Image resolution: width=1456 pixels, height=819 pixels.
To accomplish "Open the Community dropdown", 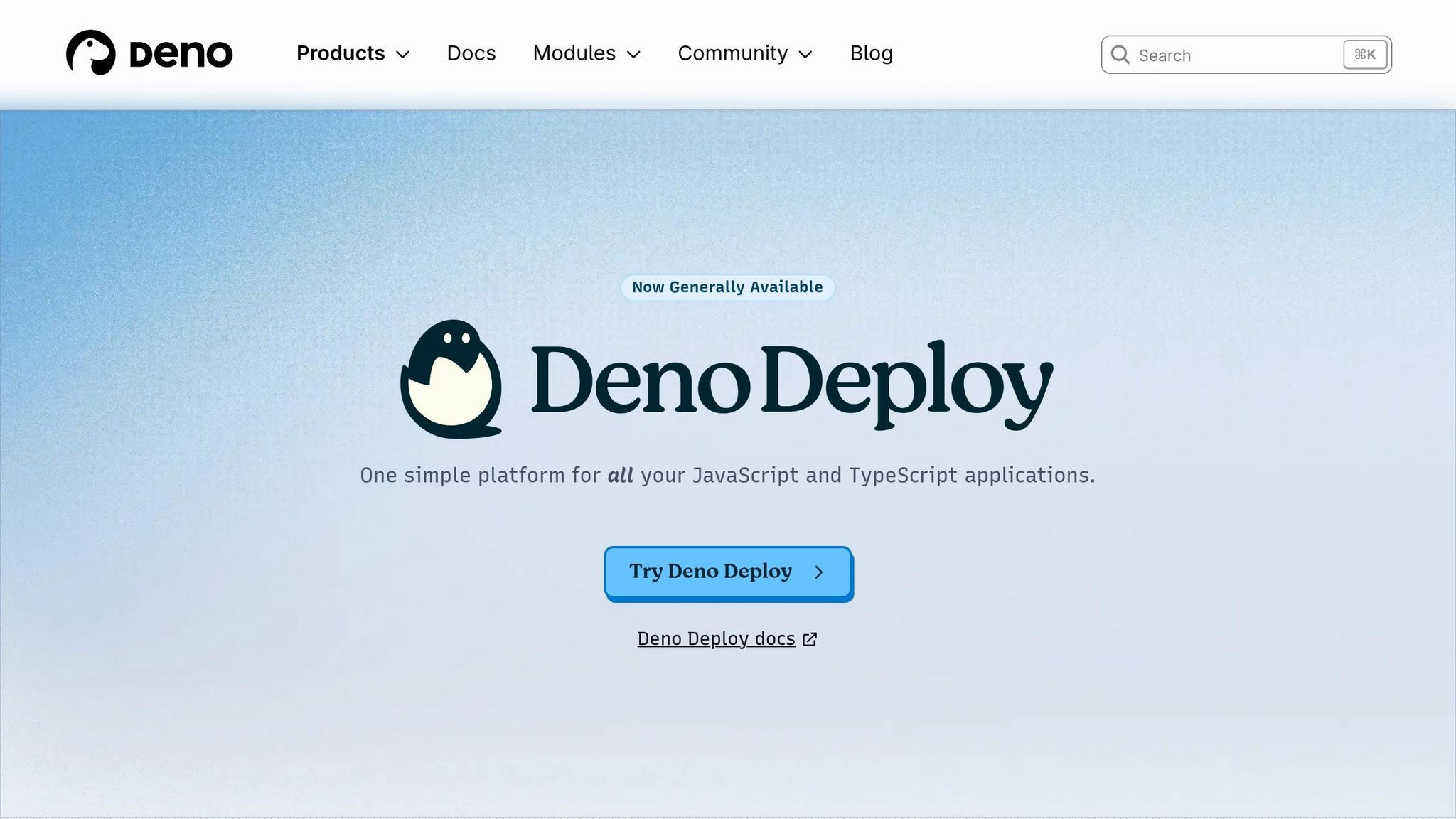I will [733, 53].
